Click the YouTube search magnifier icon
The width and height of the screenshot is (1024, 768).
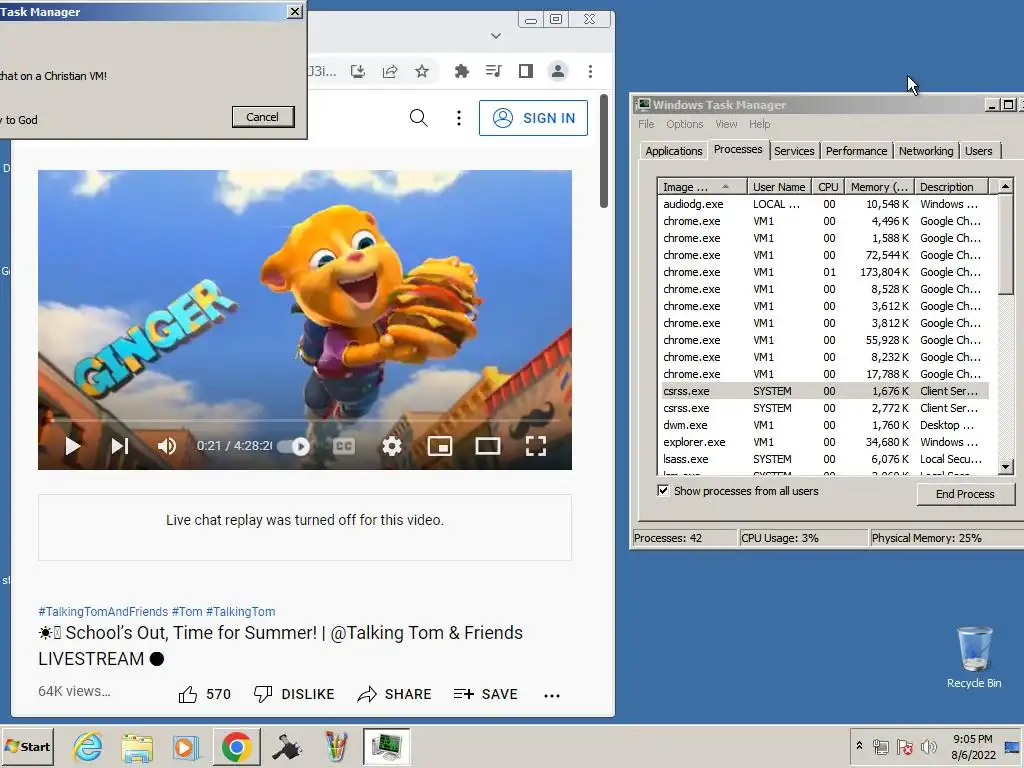coord(419,118)
